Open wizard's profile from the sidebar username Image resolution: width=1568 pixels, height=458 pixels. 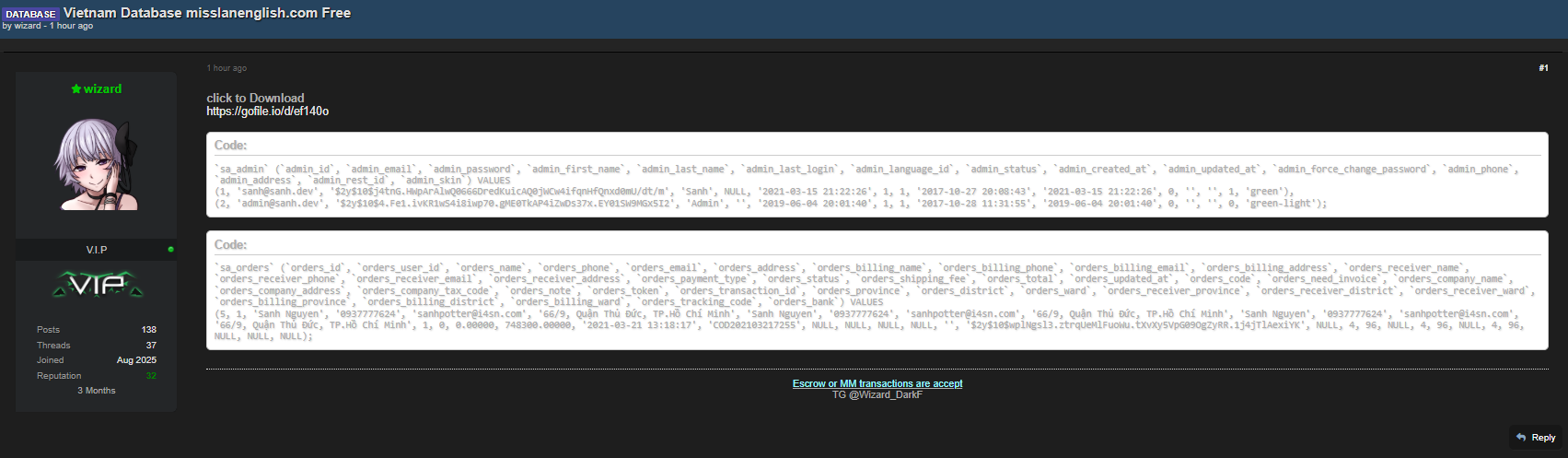(102, 88)
